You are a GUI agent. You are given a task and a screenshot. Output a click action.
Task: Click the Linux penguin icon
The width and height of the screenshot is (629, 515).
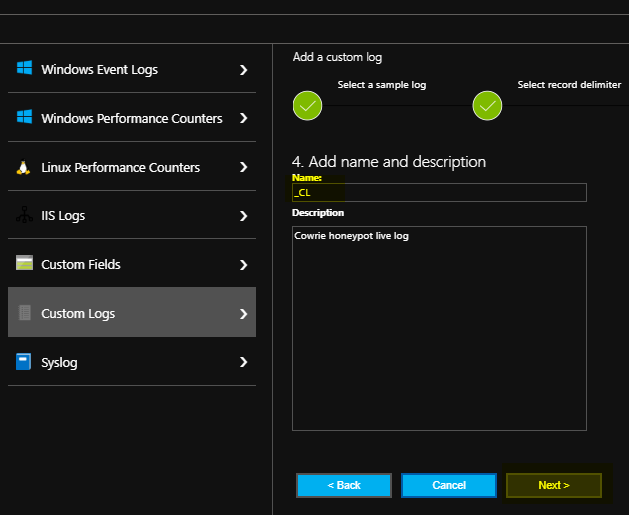pos(24,167)
